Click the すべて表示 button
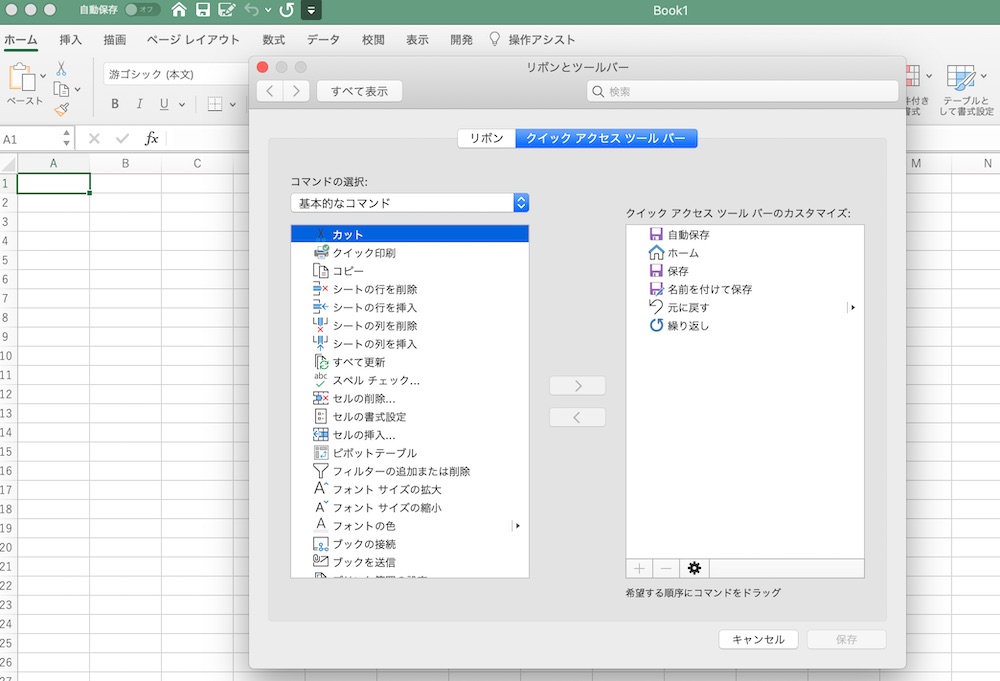The height and width of the screenshot is (681, 1000). [x=359, y=91]
